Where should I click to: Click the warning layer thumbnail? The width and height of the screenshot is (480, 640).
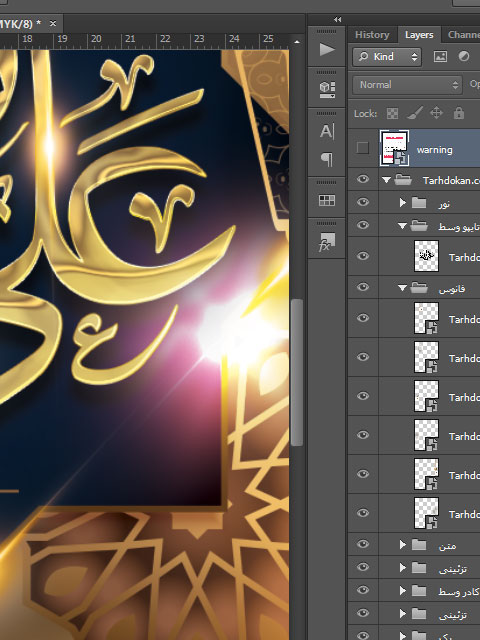click(394, 148)
